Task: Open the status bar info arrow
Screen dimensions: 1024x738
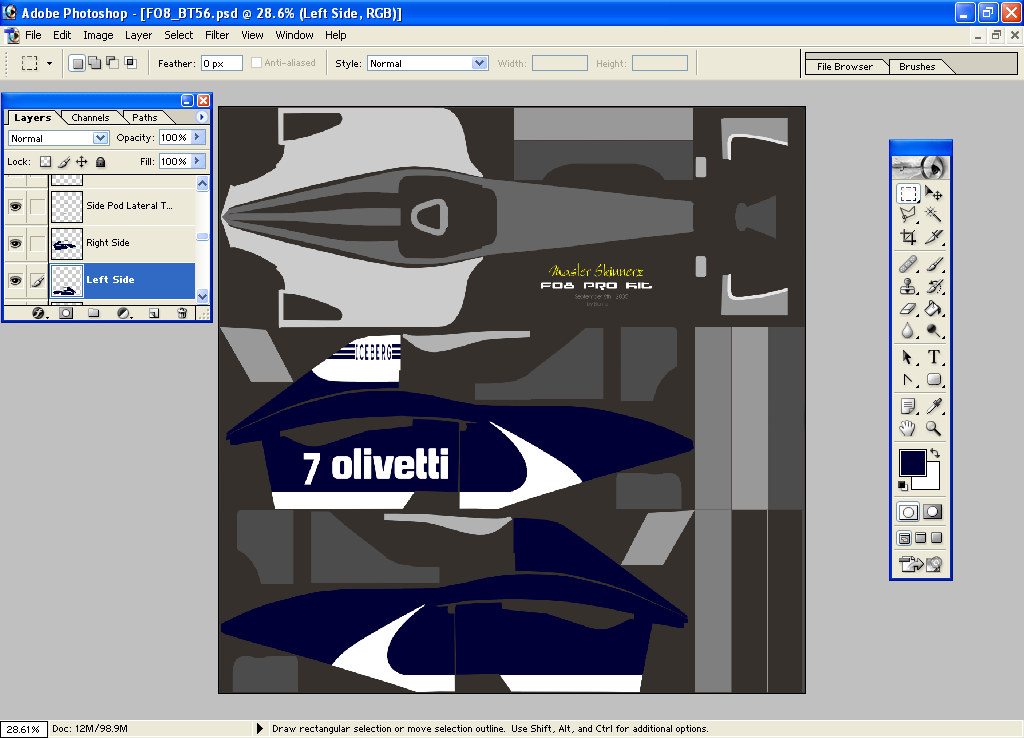Action: [259, 728]
